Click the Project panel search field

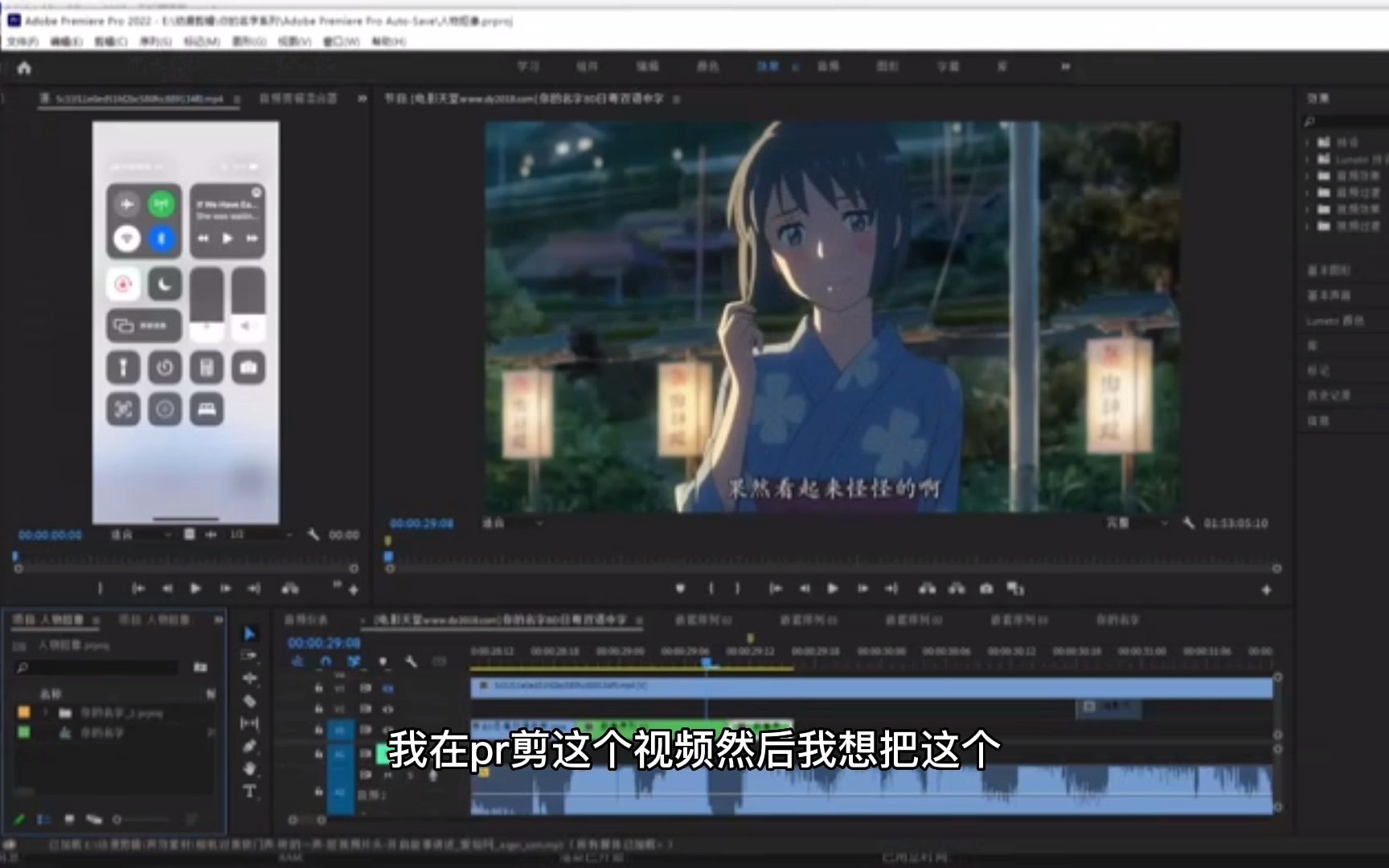96,667
